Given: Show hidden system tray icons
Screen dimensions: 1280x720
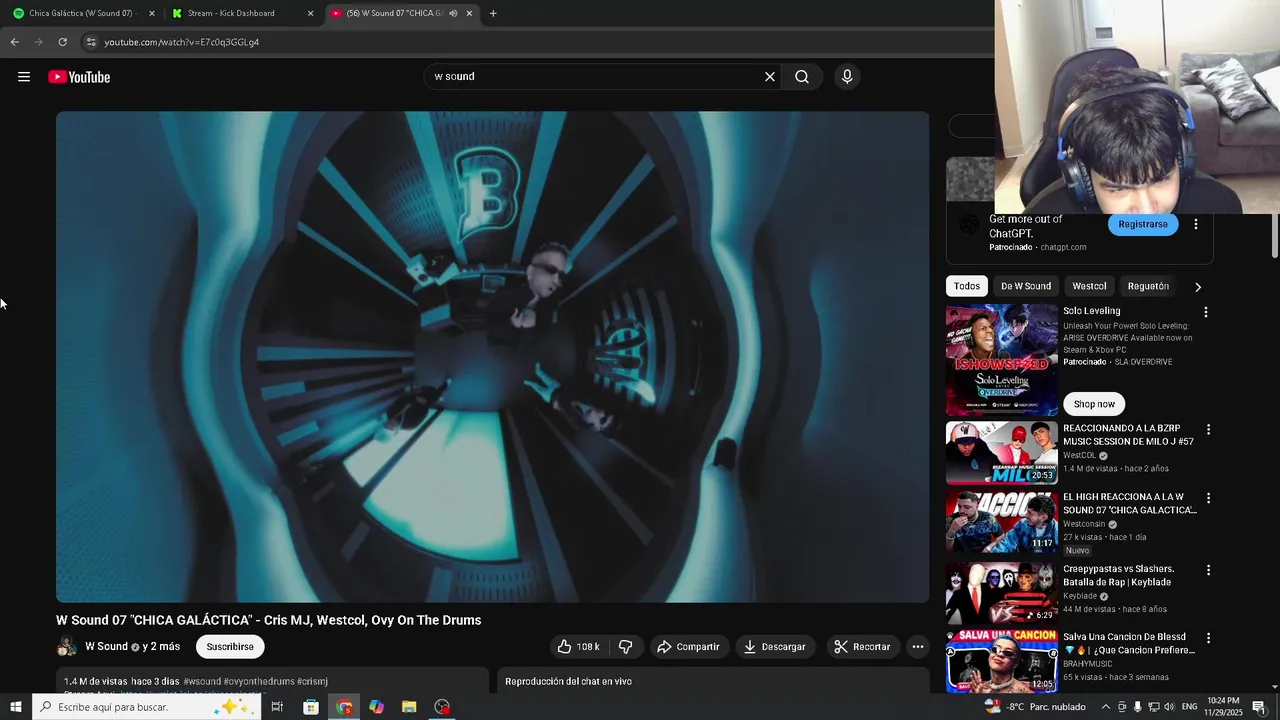Looking at the screenshot, I should click(1105, 707).
